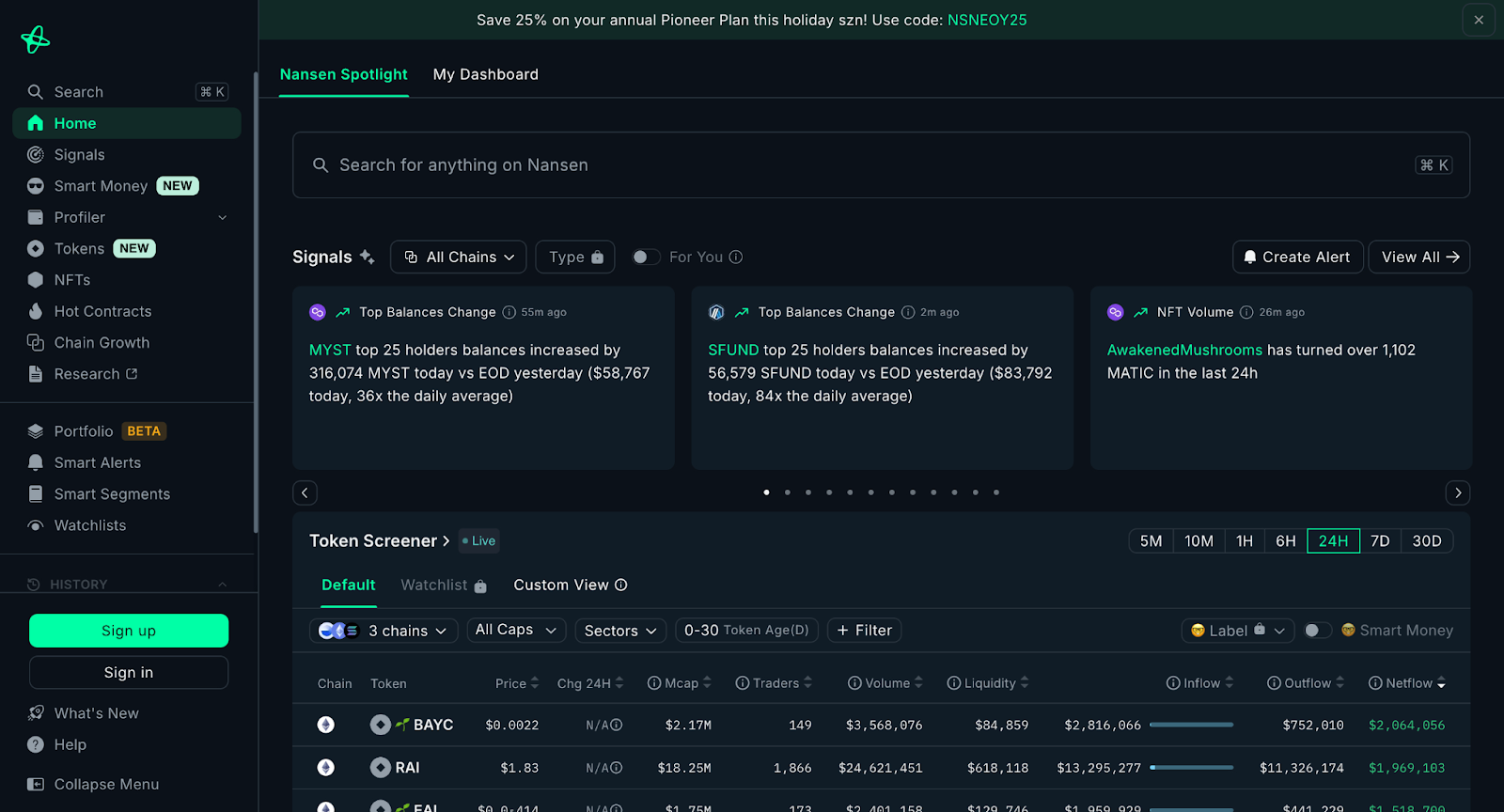This screenshot has height=812, width=1504.
Task: Click the Signals sparkle icon
Action: tap(367, 257)
